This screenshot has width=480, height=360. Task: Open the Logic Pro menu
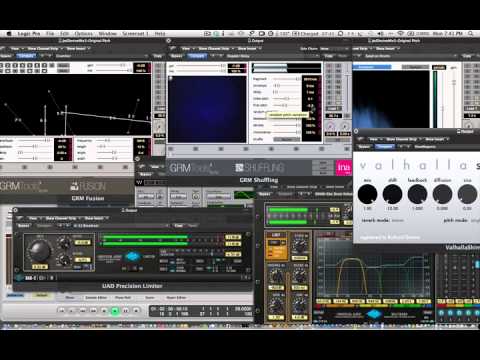[x=29, y=34]
